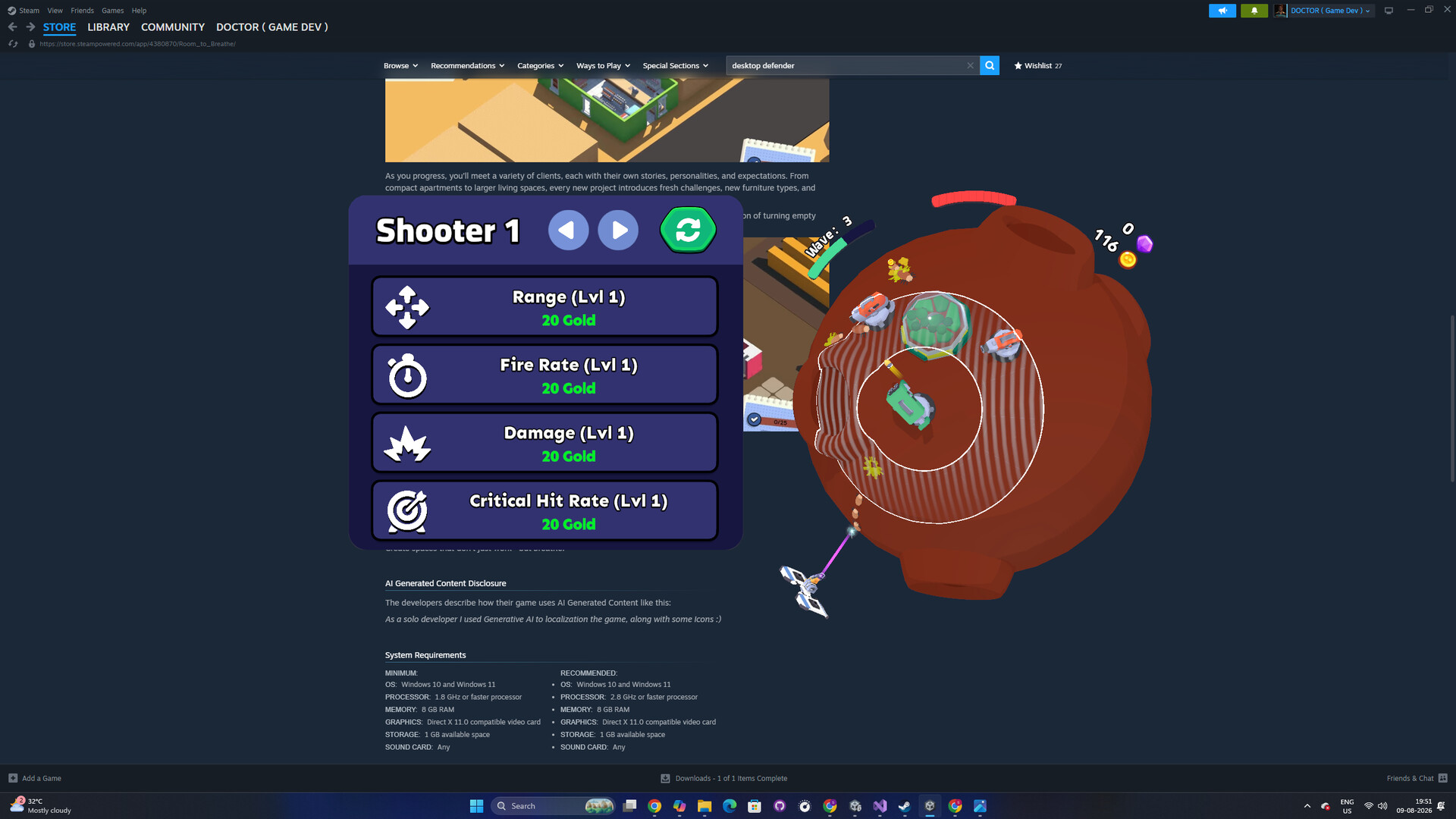Viewport: 1456px width, 819px height.
Task: Switch to the STORE tab
Action: 59,27
